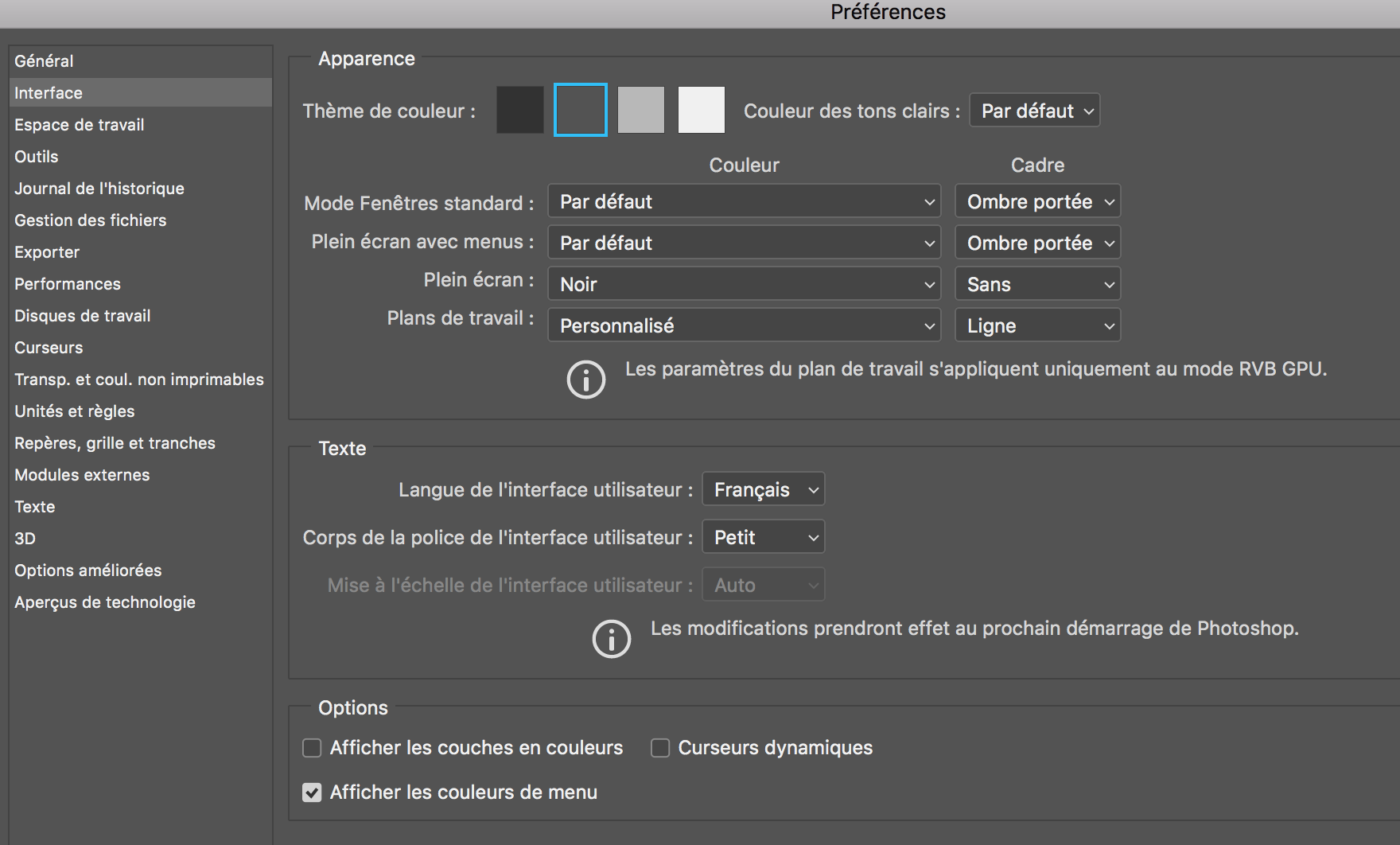Viewport: 1400px width, 845px height.
Task: Choose the light gray color theme swatch
Action: 640,110
